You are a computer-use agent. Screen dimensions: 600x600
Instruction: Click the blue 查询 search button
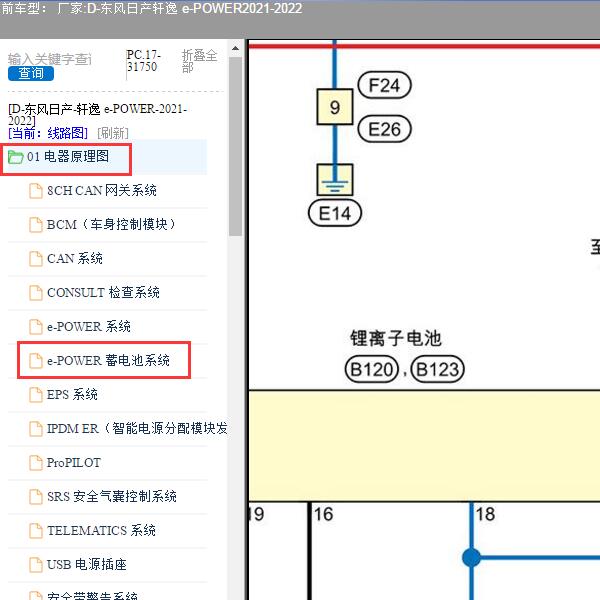31,73
